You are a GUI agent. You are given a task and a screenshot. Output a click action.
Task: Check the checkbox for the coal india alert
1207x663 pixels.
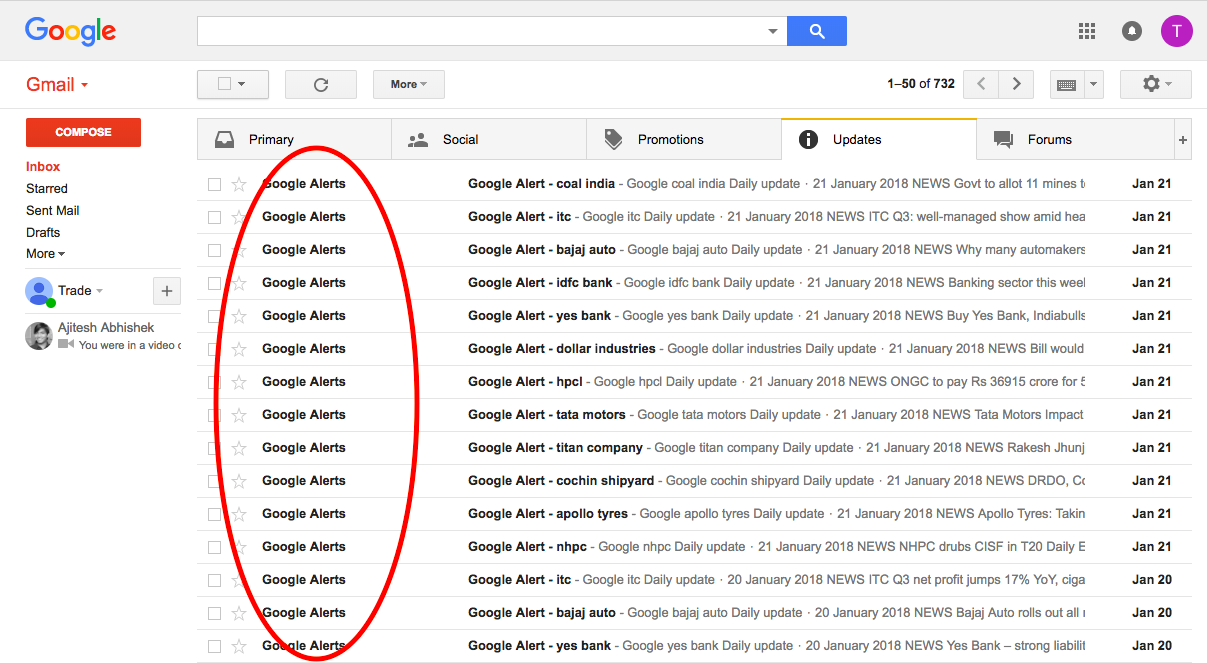pyautogui.click(x=214, y=183)
